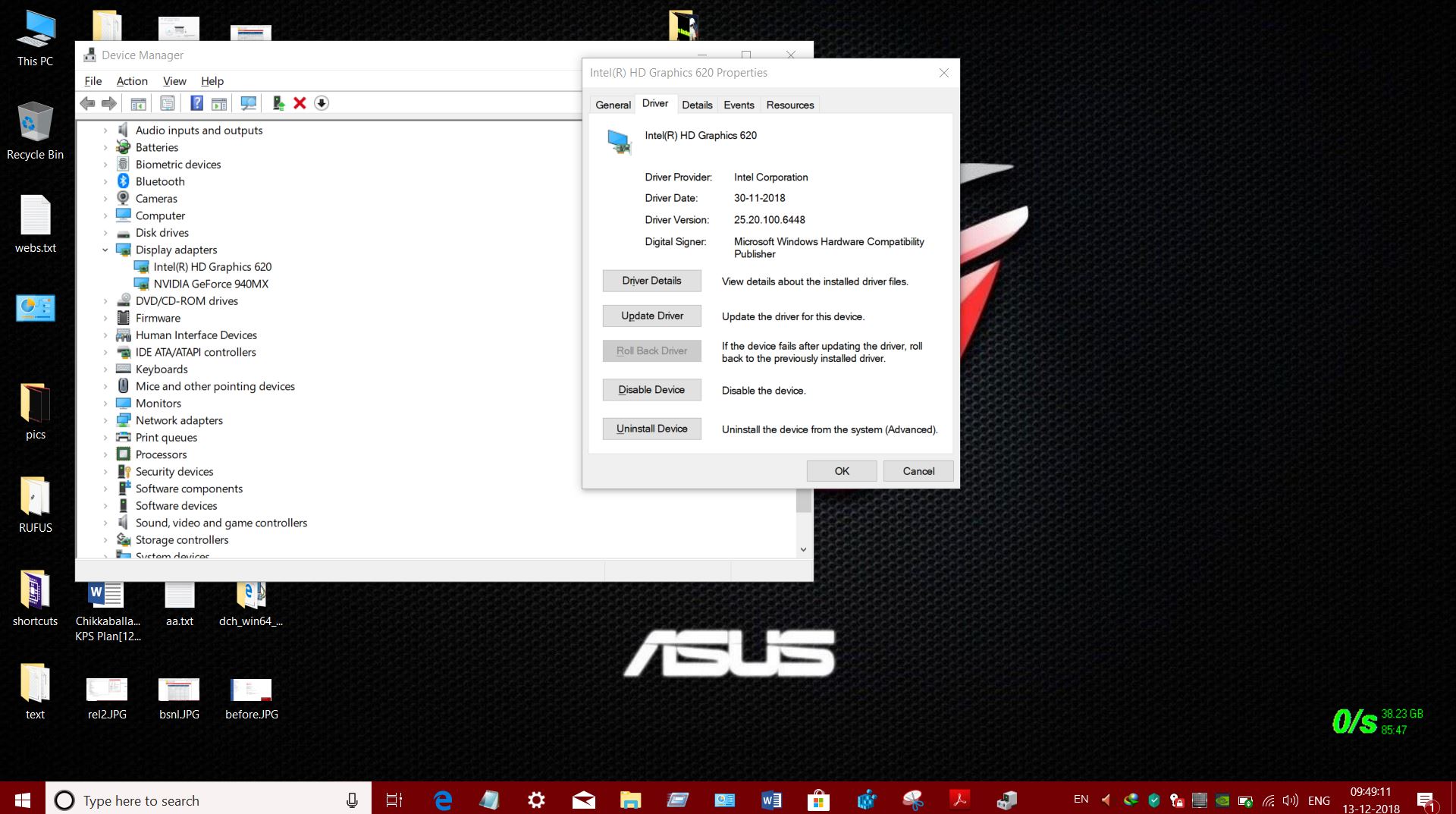Open Microsoft Edge from the taskbar
Image resolution: width=1456 pixels, height=814 pixels.
[x=443, y=800]
